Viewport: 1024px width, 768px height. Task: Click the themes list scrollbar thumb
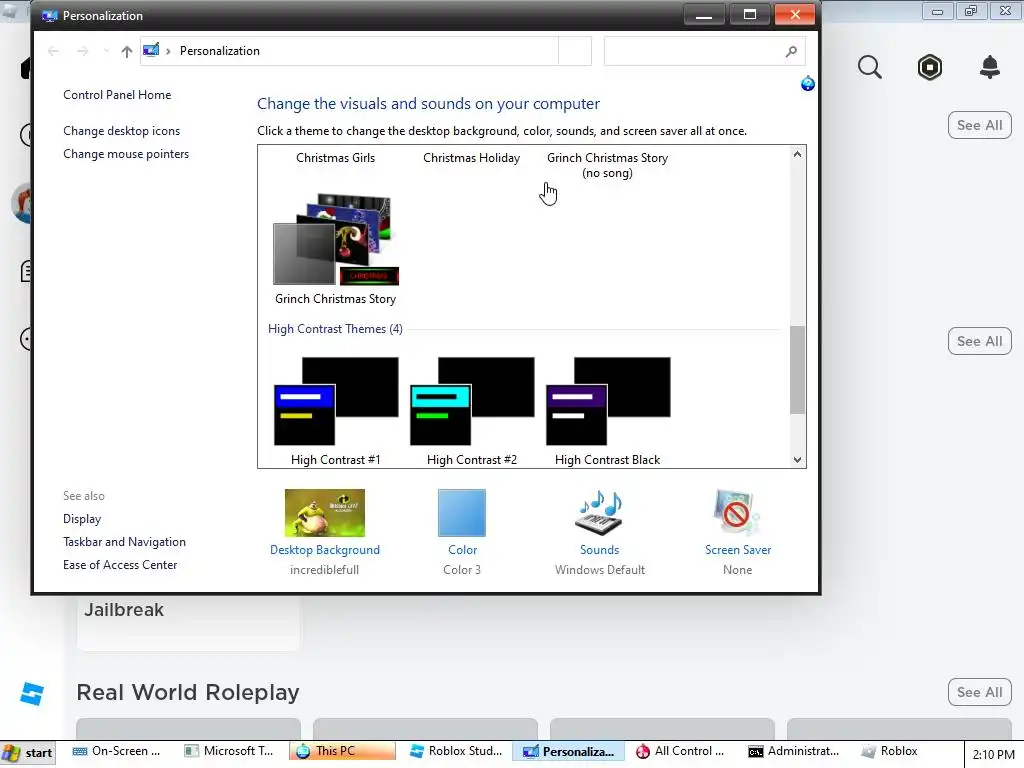point(797,370)
